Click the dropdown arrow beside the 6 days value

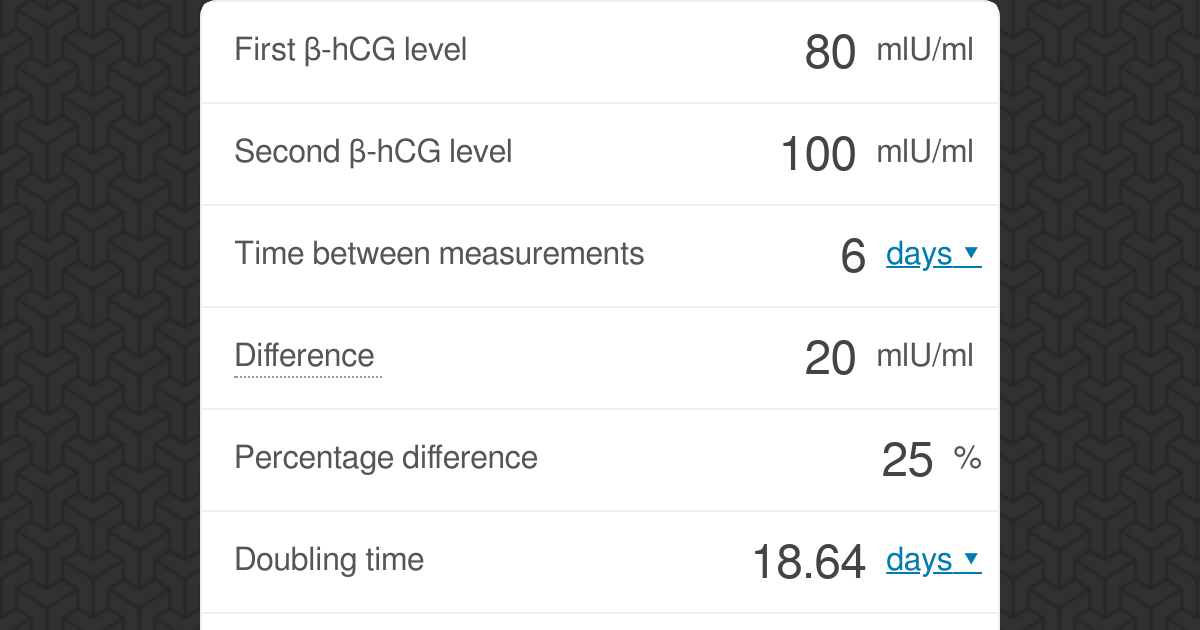click(x=972, y=255)
